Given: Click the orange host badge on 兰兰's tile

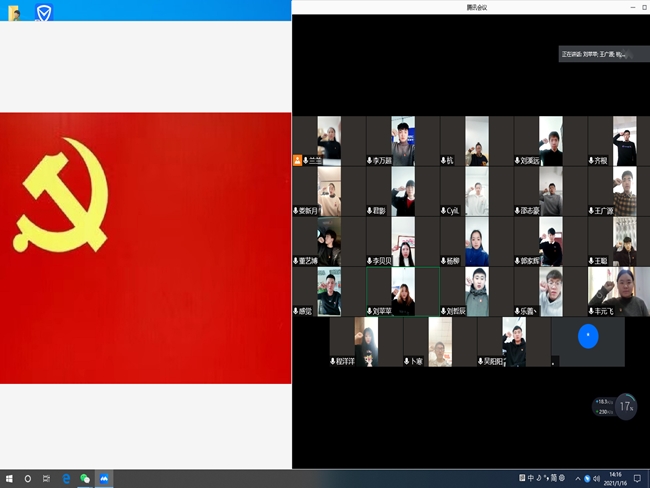Looking at the screenshot, I should [297, 160].
